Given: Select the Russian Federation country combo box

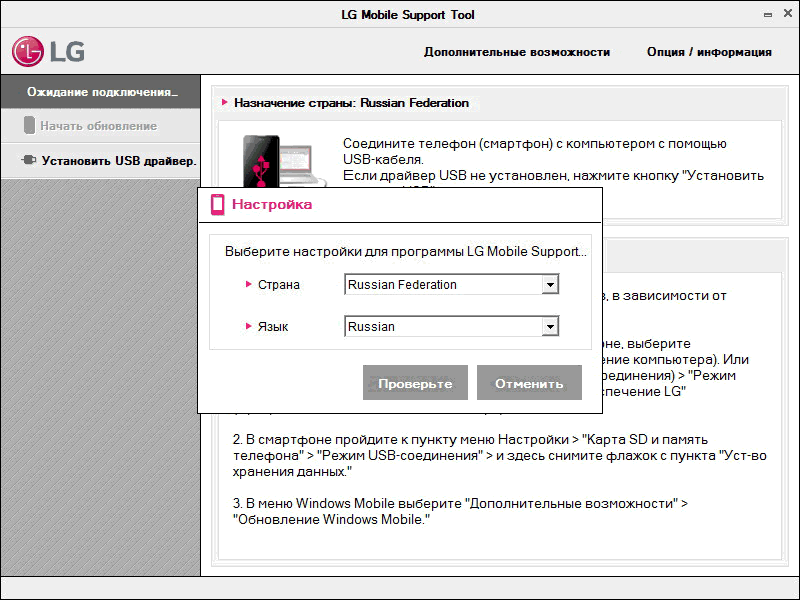Looking at the screenshot, I should 442,285.
